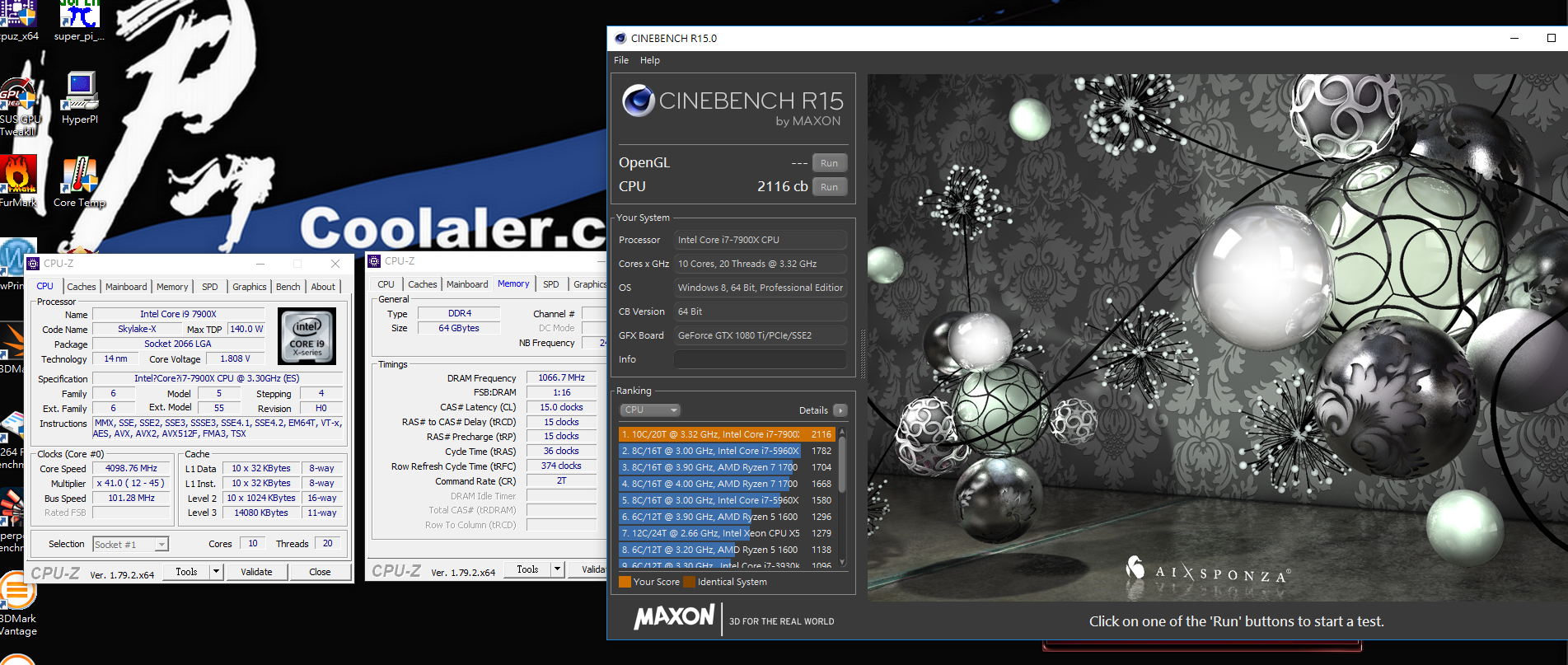Click Close button in left CPU-Z
This screenshot has width=1568, height=665.
tap(320, 572)
